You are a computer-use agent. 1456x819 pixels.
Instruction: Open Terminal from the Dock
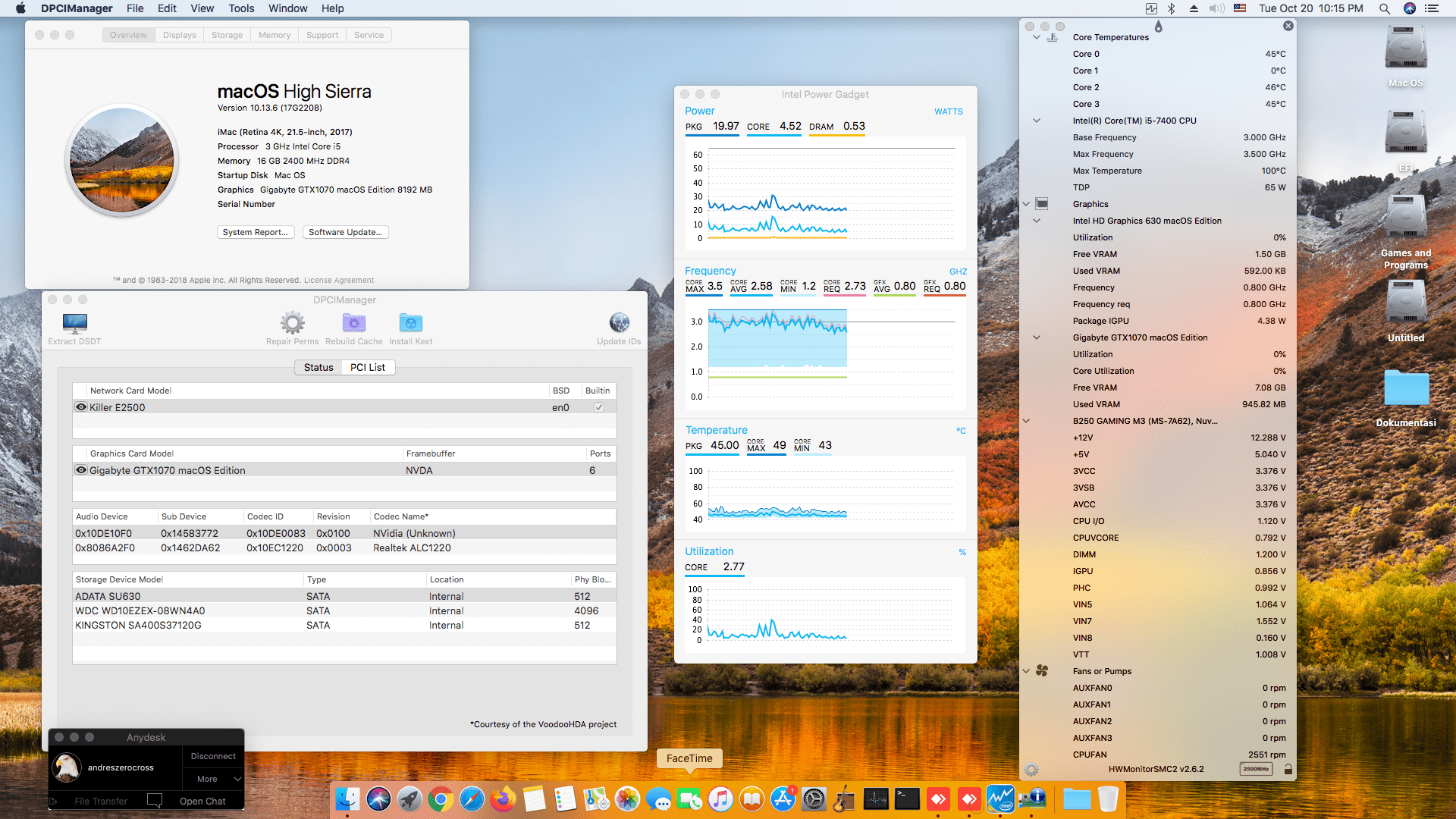click(907, 799)
